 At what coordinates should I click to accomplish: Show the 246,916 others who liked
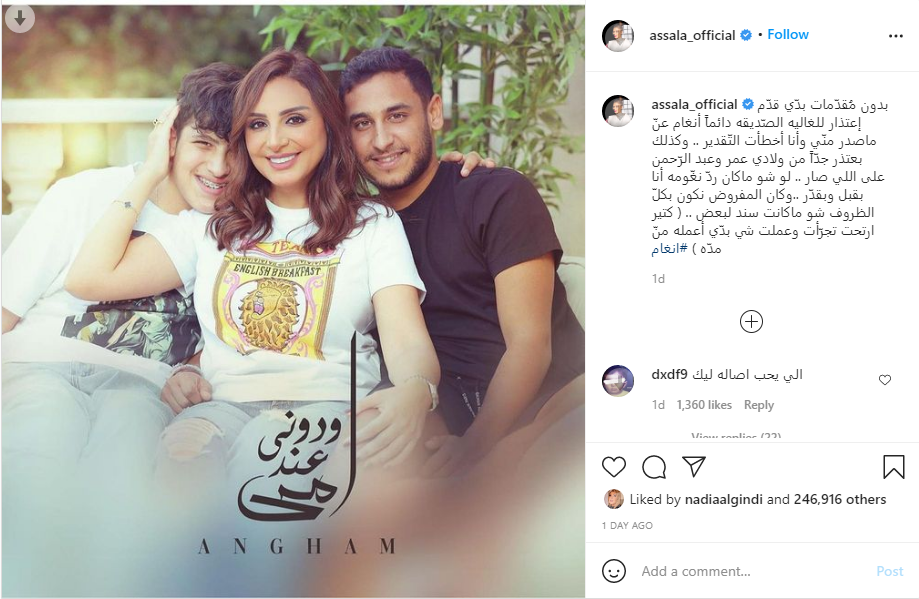pos(840,499)
